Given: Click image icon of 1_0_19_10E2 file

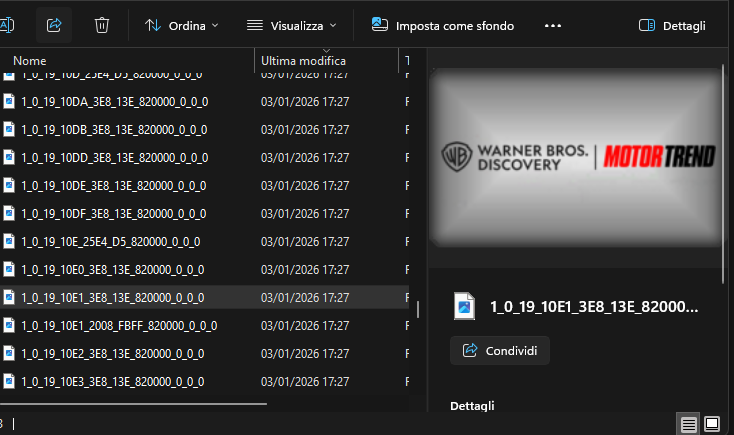Looking at the screenshot, I should pos(9,353).
